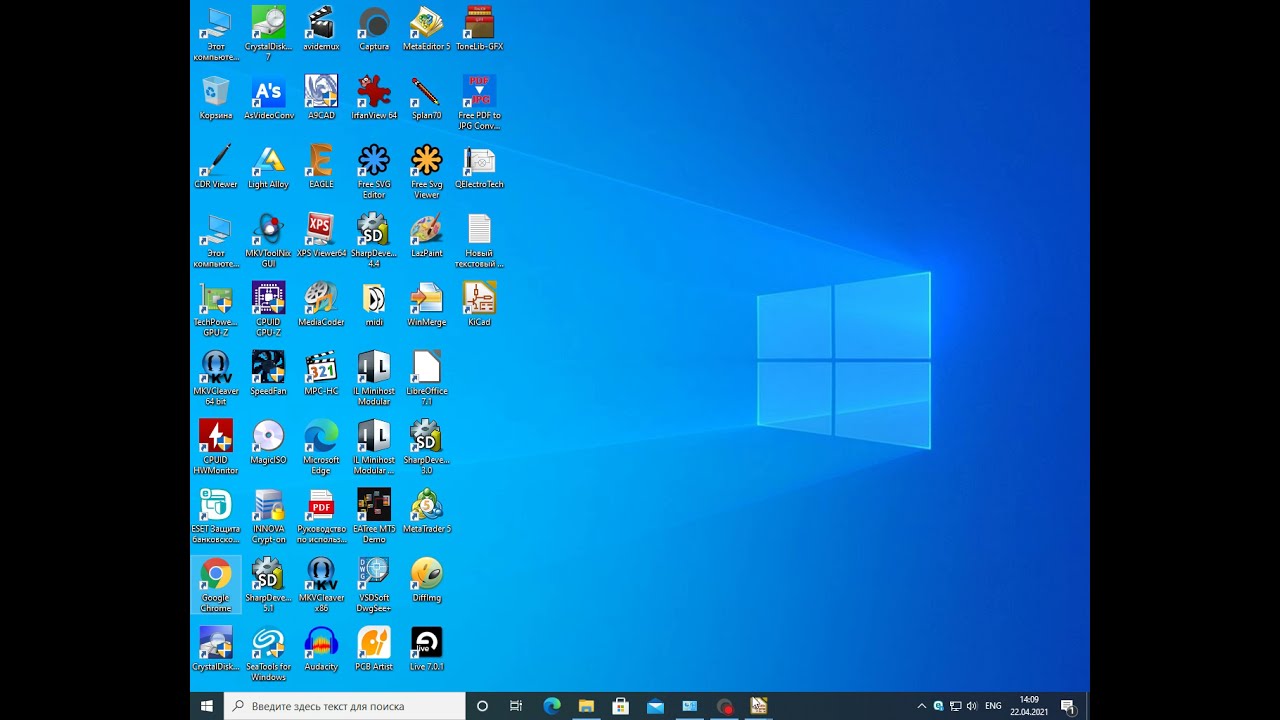
Task: Open the EAGLE desktop shortcut
Action: pyautogui.click(x=321, y=167)
